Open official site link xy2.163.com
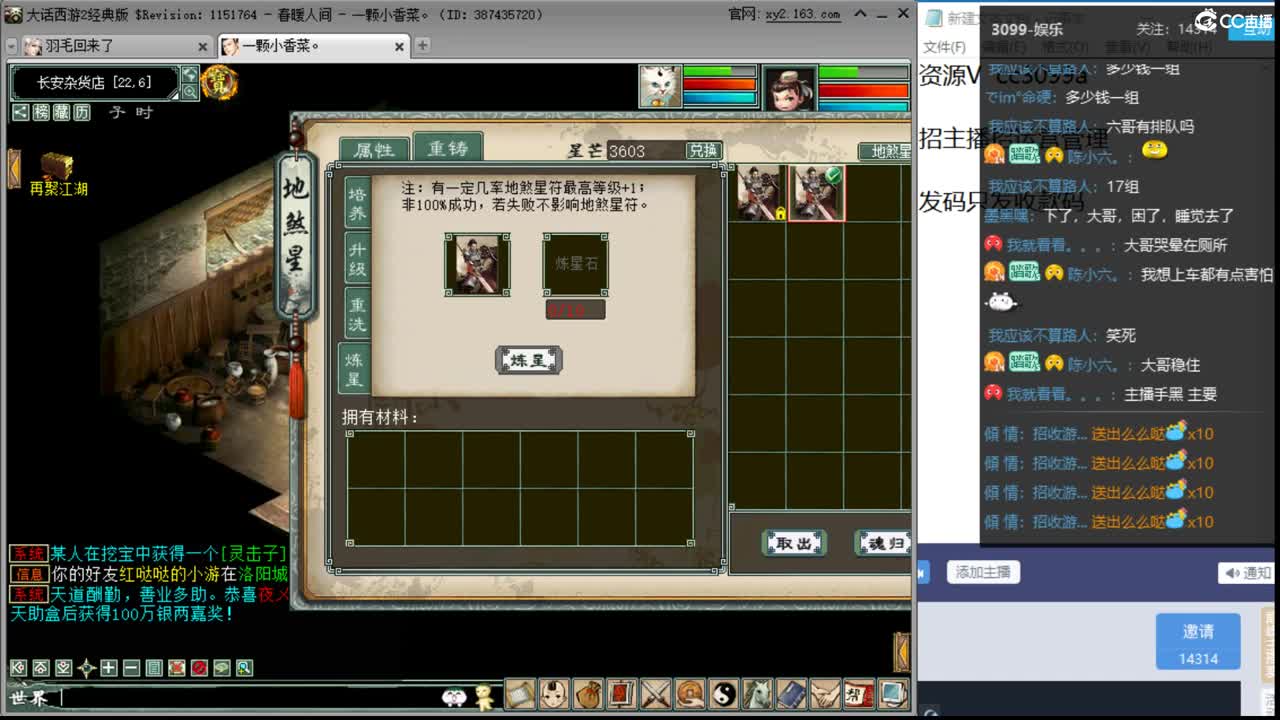 (x=803, y=14)
